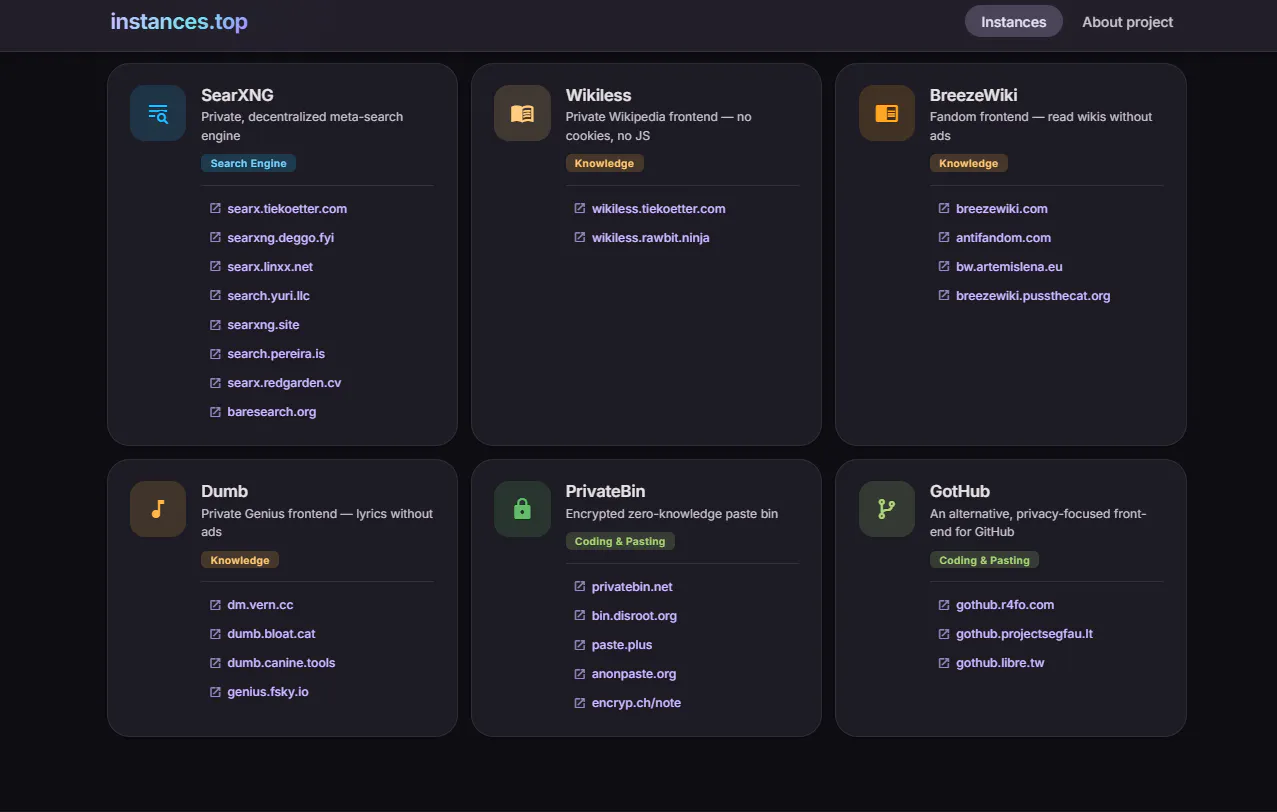Viewport: 1277px width, 812px height.
Task: Click the Knowledge tag on Dumb card
Action: click(x=240, y=560)
